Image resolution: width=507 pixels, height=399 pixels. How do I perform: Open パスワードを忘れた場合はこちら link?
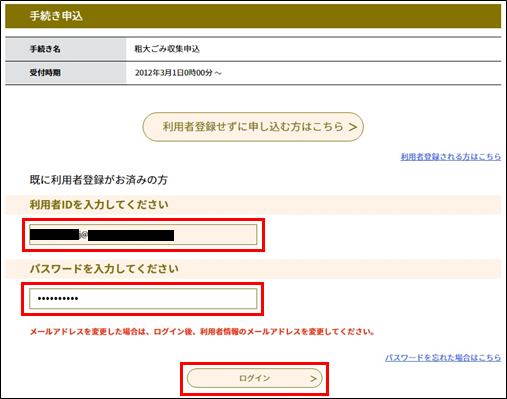coord(443,358)
